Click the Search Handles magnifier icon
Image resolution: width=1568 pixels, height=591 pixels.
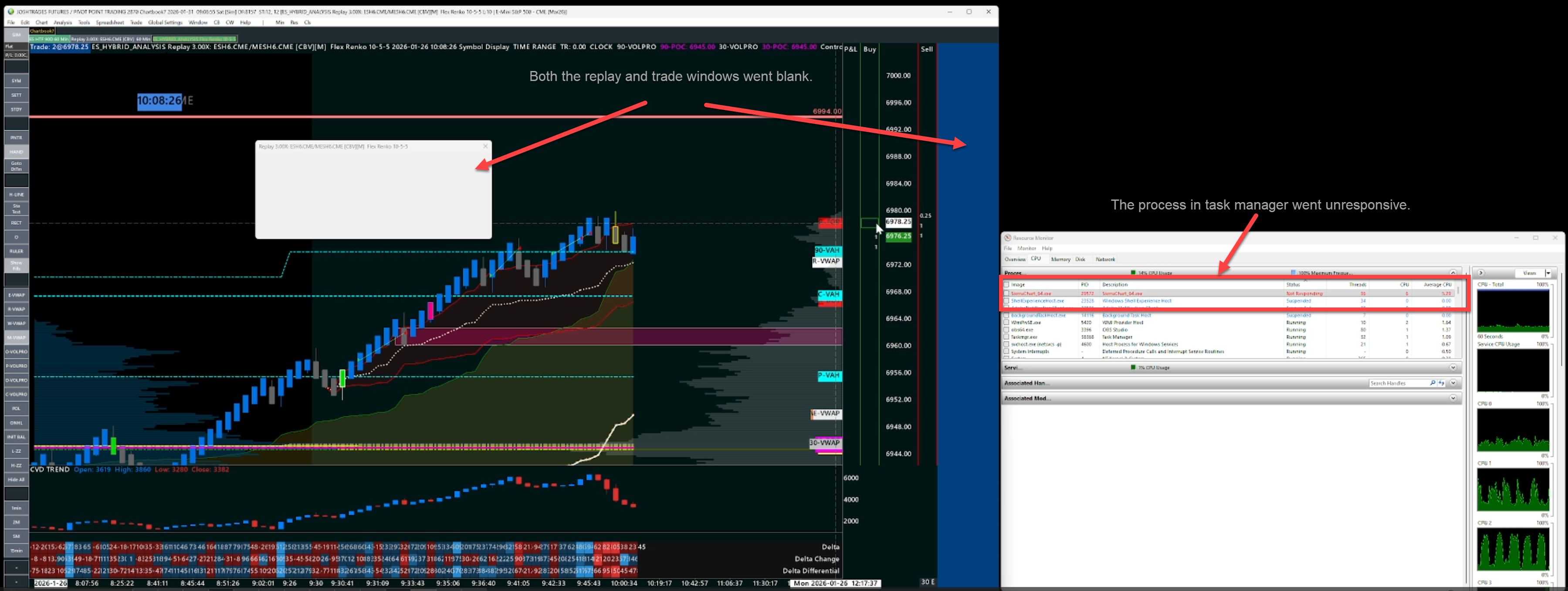pos(1433,383)
